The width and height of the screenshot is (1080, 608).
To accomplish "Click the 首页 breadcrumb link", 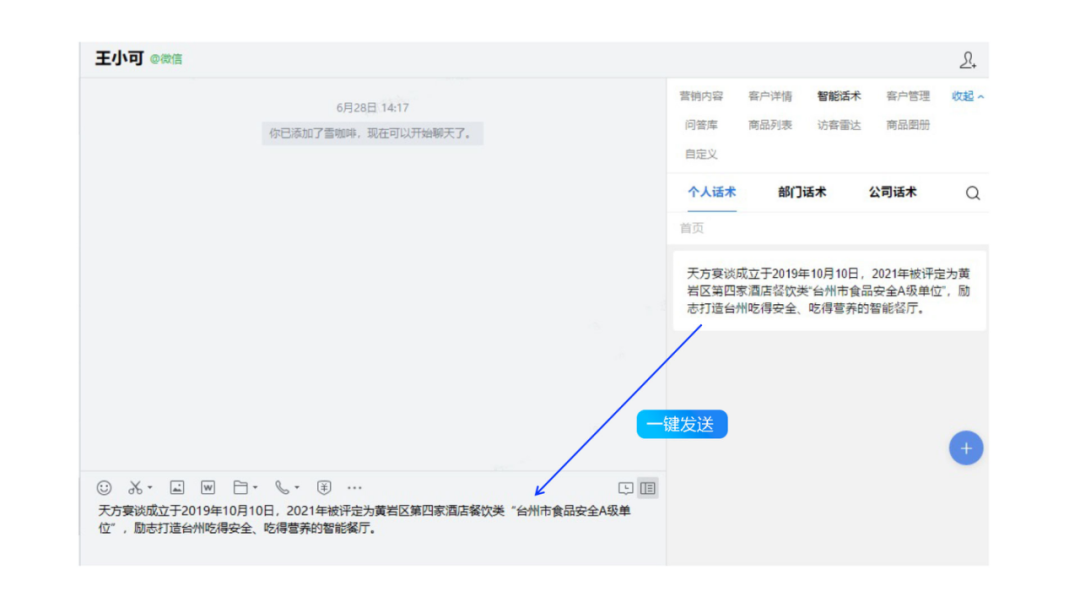I will tap(692, 229).
